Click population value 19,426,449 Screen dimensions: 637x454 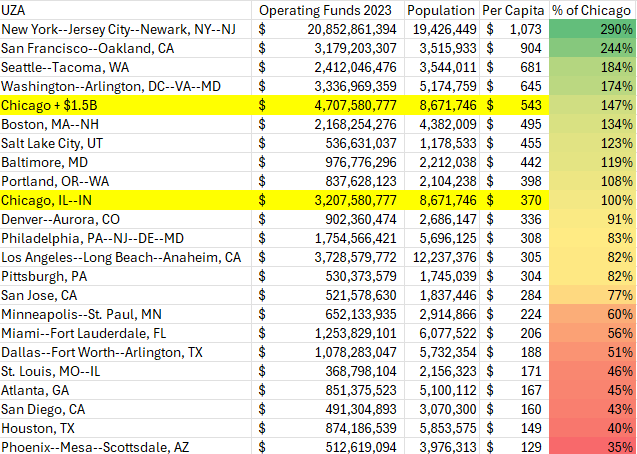click(442, 29)
